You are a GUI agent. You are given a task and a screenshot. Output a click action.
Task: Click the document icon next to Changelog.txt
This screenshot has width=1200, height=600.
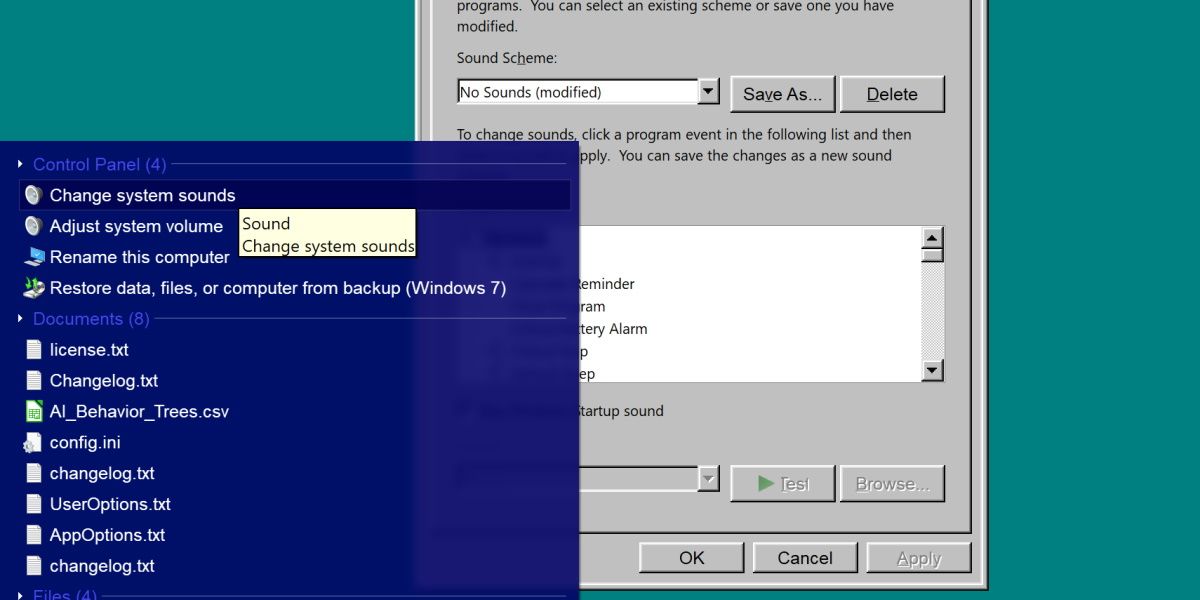[x=32, y=380]
